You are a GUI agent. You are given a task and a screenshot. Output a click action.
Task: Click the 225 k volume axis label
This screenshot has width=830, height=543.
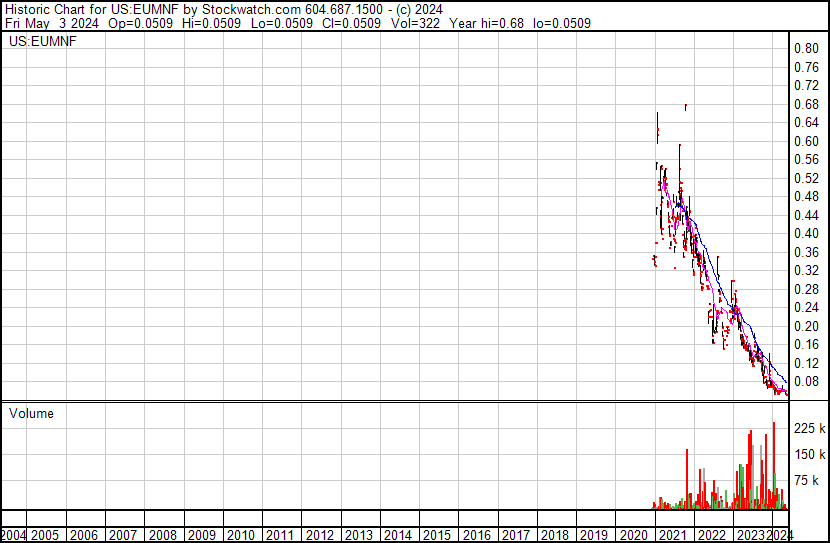point(808,429)
